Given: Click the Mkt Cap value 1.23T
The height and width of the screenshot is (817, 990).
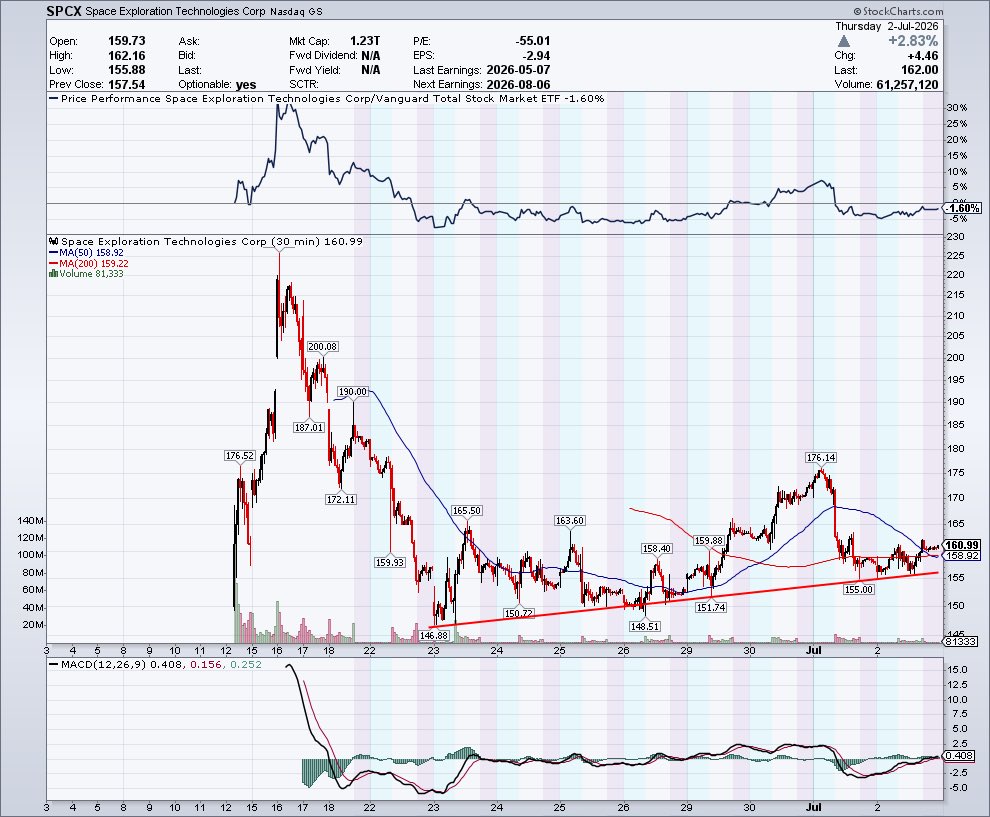Looking at the screenshot, I should point(365,40).
